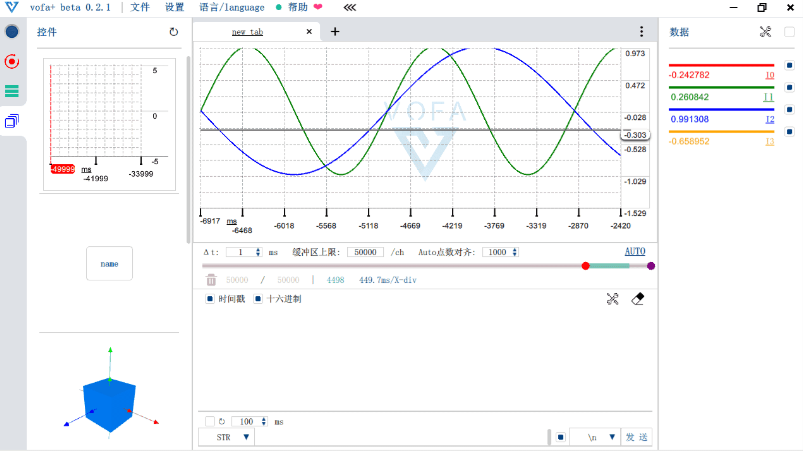Add a new tab with plus icon
Screen dimensions: 803x451
[x=335, y=32]
